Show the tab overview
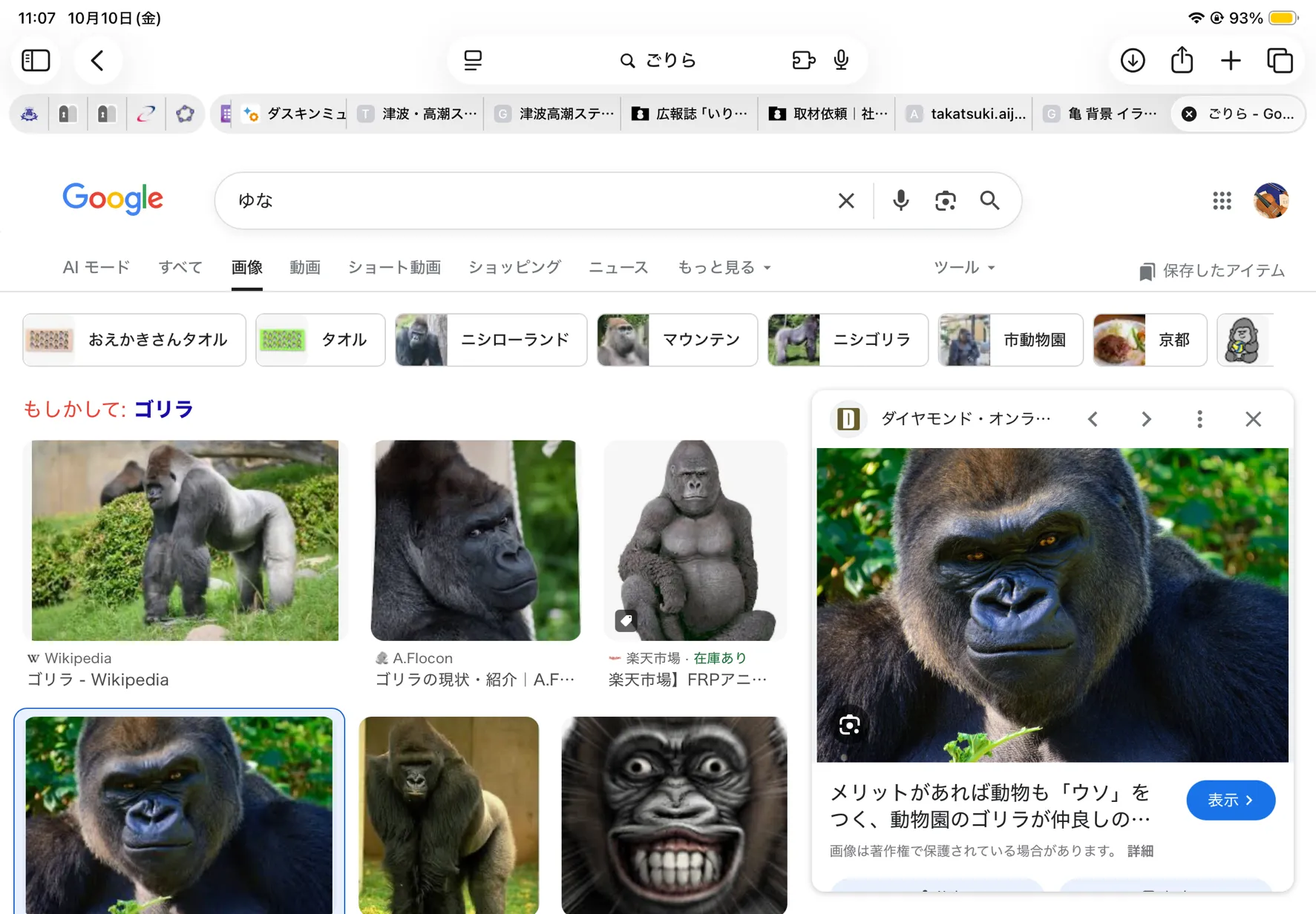Screen dimensions: 1316x914 click(1280, 60)
